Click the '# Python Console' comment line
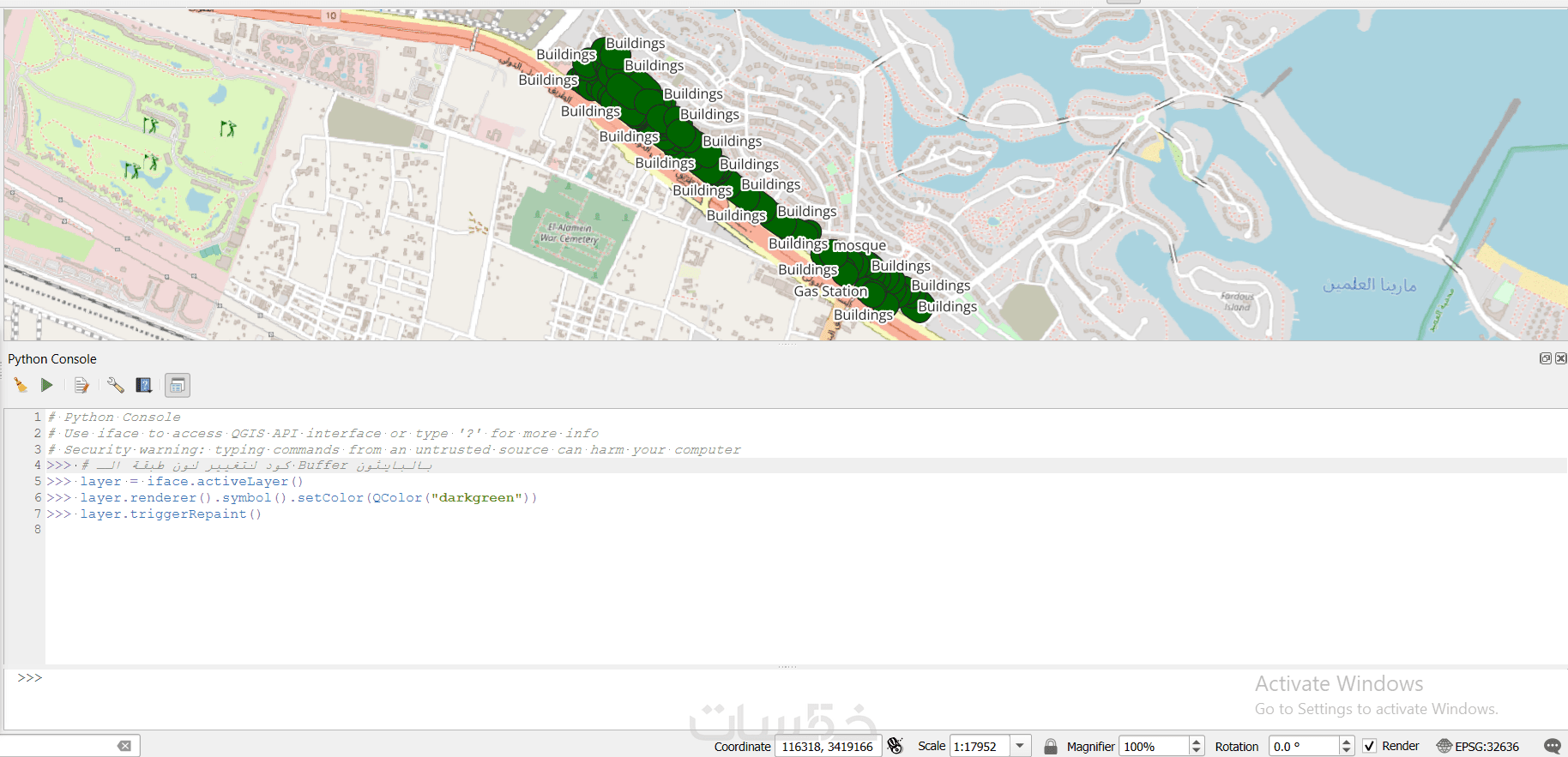The image size is (1568, 757). 114,418
